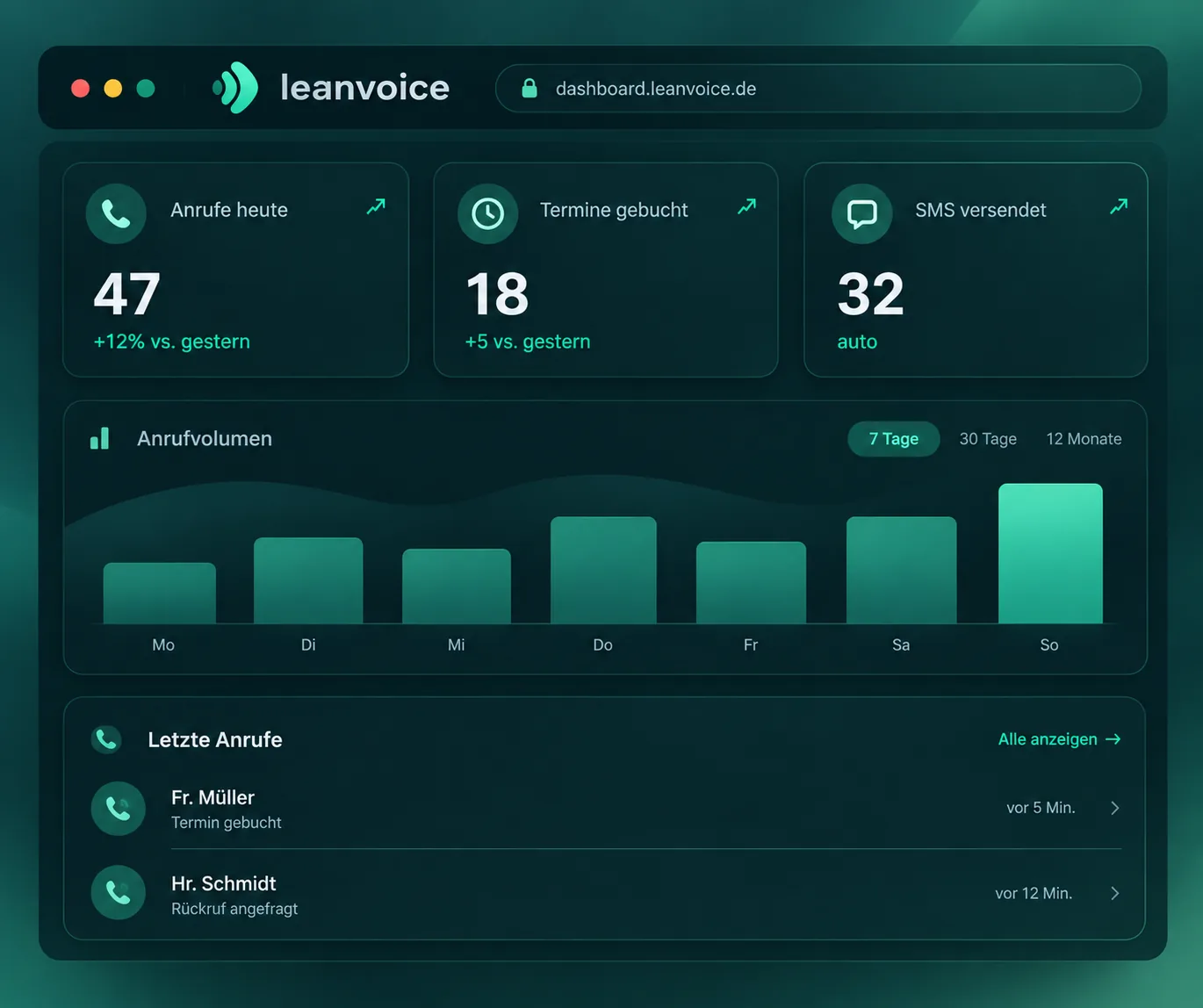
Task: Click the leanvoice logo icon
Action: [235, 88]
